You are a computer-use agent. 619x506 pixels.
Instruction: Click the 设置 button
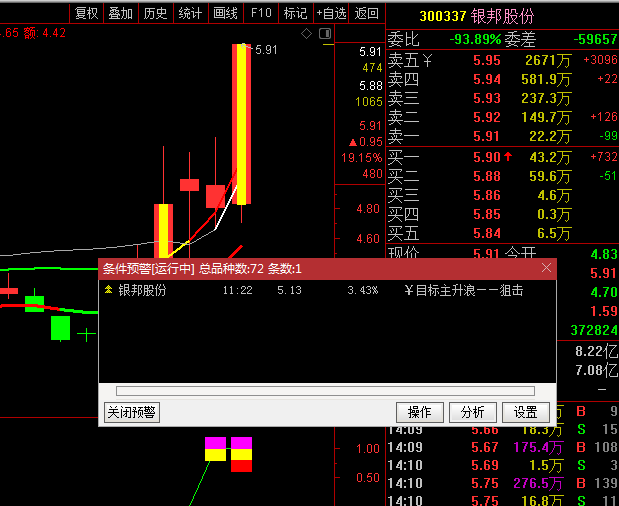coord(525,412)
